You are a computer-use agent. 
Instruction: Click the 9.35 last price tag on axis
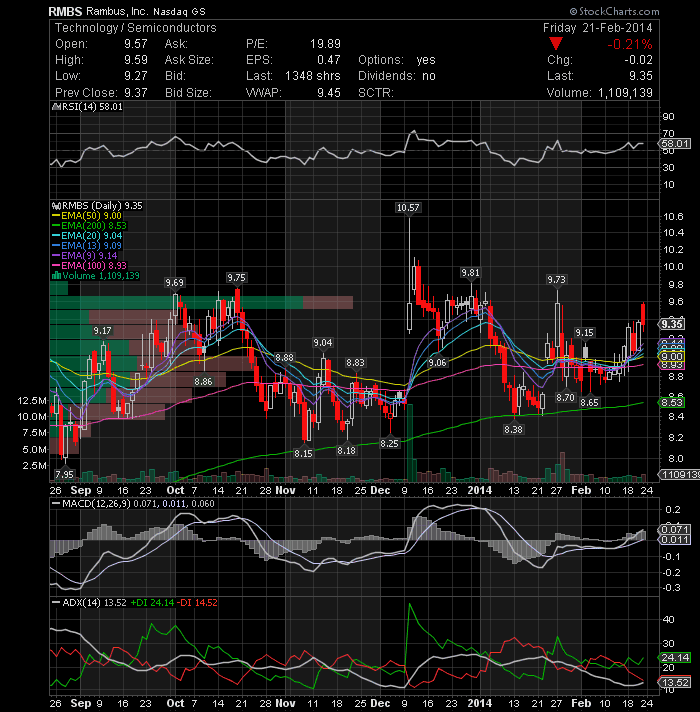[x=671, y=324]
